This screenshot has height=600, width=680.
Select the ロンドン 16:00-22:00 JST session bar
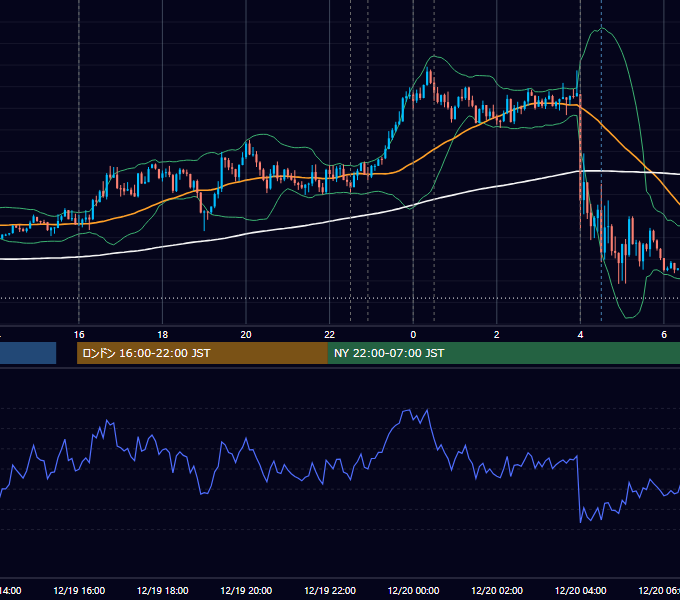(202, 353)
